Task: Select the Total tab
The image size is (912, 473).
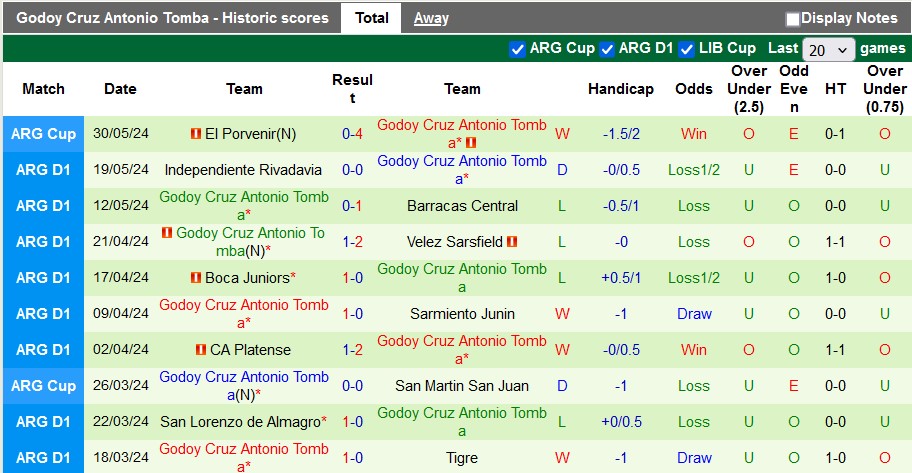Action: [x=372, y=18]
